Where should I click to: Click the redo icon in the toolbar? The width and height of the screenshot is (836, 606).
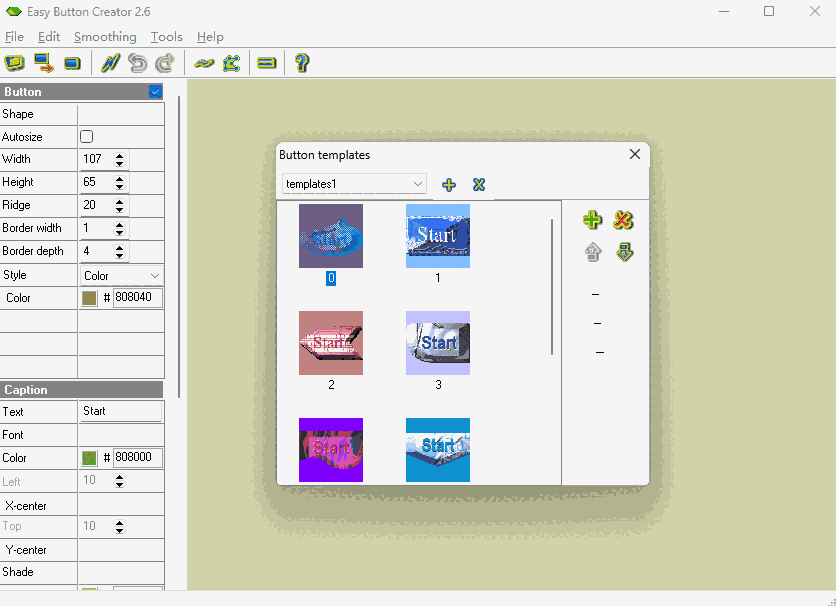[163, 63]
